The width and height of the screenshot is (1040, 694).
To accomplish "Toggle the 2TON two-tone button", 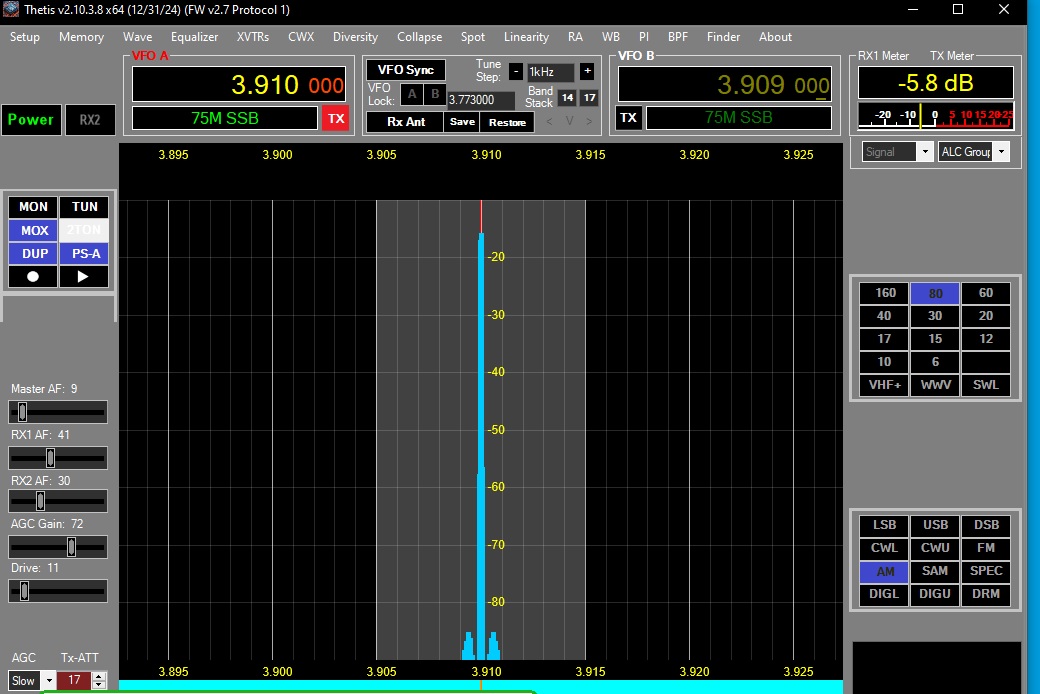I will click(x=84, y=230).
